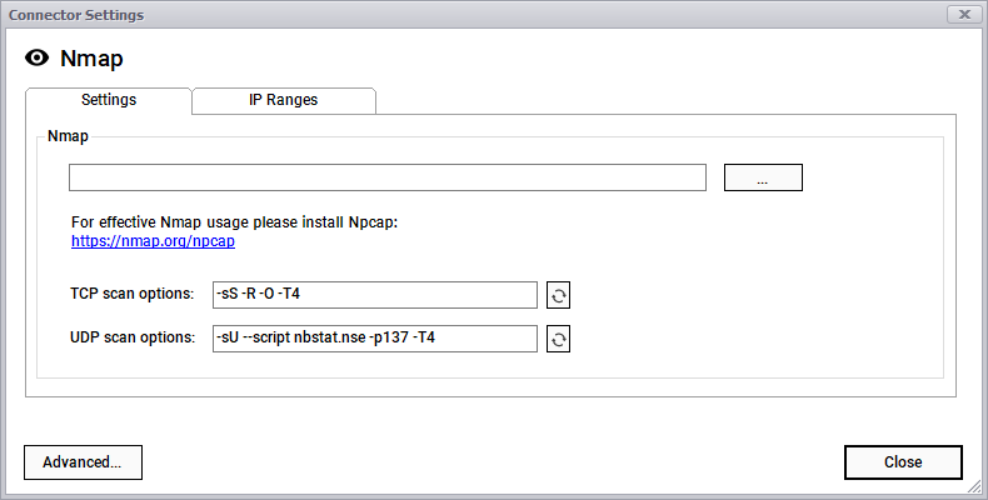
Task: Open the Advanced... settings
Action: pos(82,462)
